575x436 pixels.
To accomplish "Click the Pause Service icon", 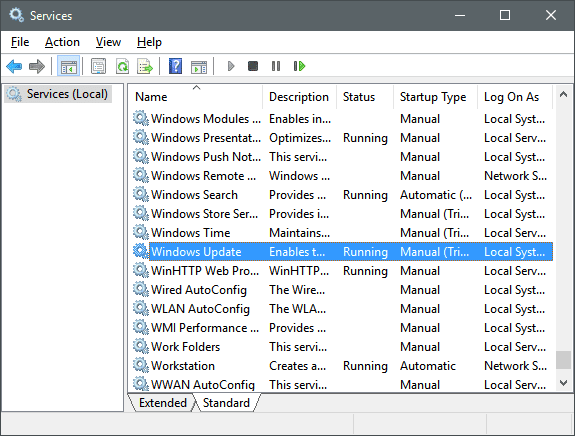I will tap(276, 66).
